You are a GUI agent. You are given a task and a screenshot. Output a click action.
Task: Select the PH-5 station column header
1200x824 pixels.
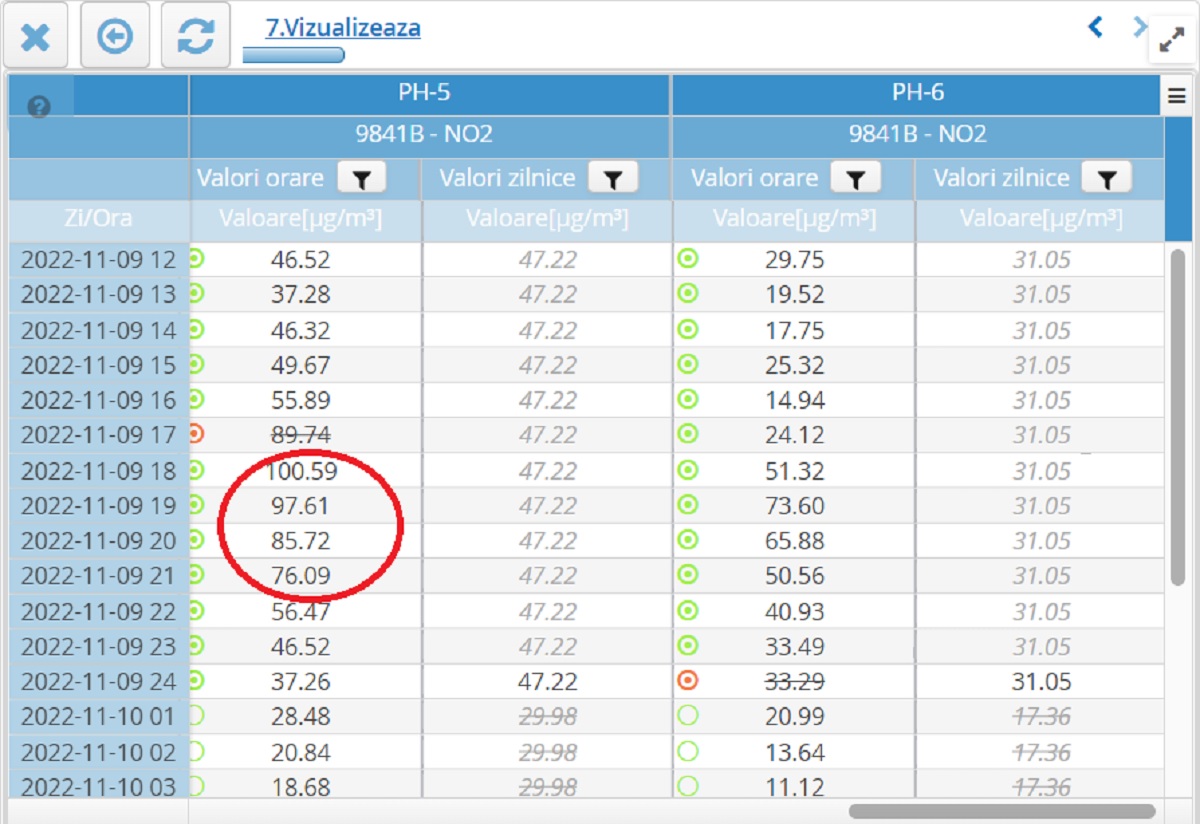click(429, 94)
